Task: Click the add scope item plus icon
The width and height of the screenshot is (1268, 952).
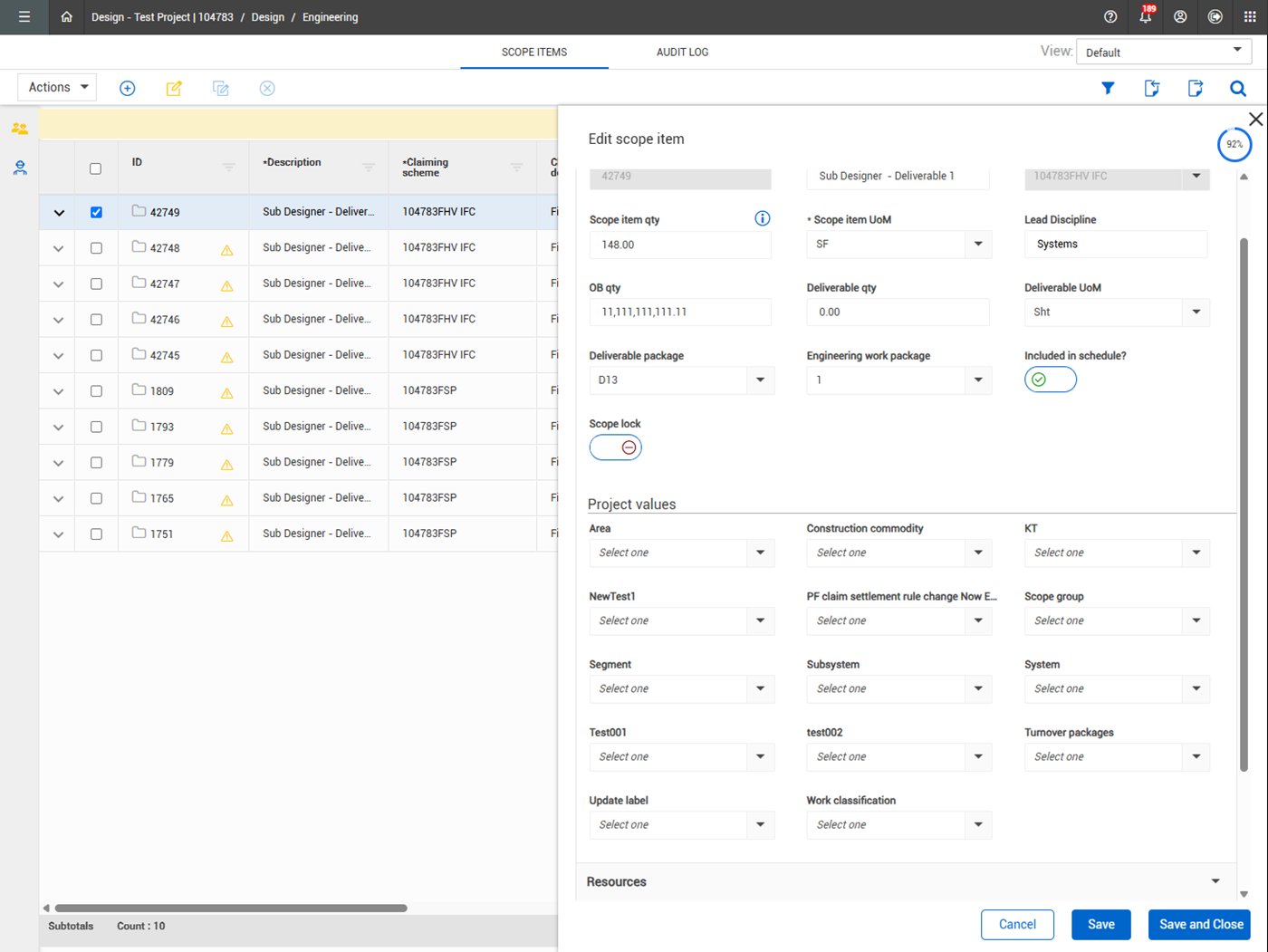Action: pyautogui.click(x=128, y=88)
